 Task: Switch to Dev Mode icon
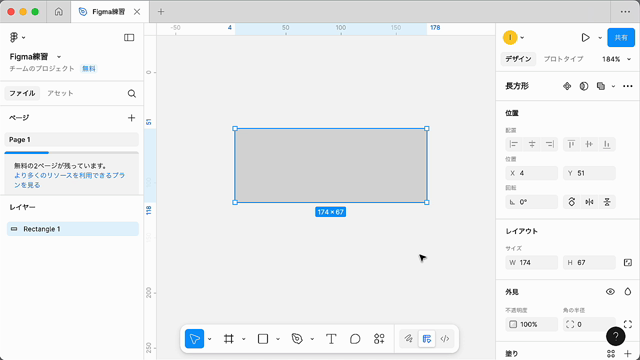click(x=445, y=339)
